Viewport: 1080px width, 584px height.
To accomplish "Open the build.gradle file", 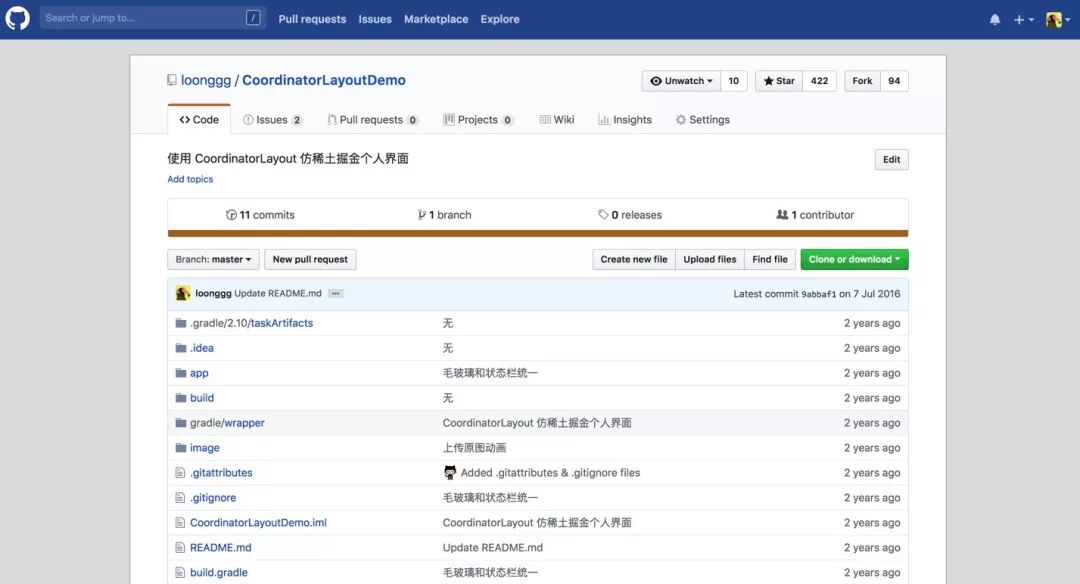I will (218, 572).
